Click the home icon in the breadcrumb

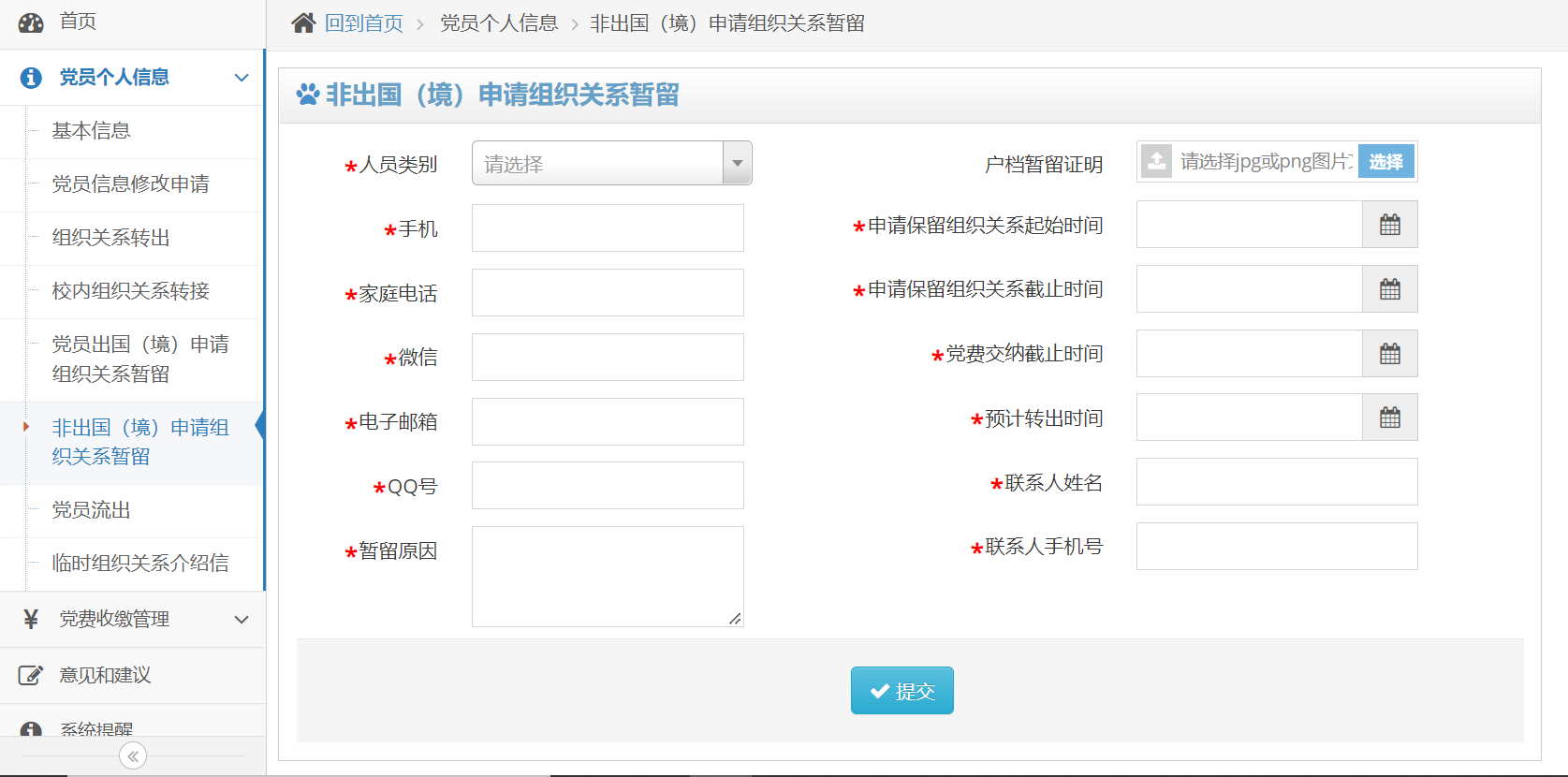(x=303, y=22)
